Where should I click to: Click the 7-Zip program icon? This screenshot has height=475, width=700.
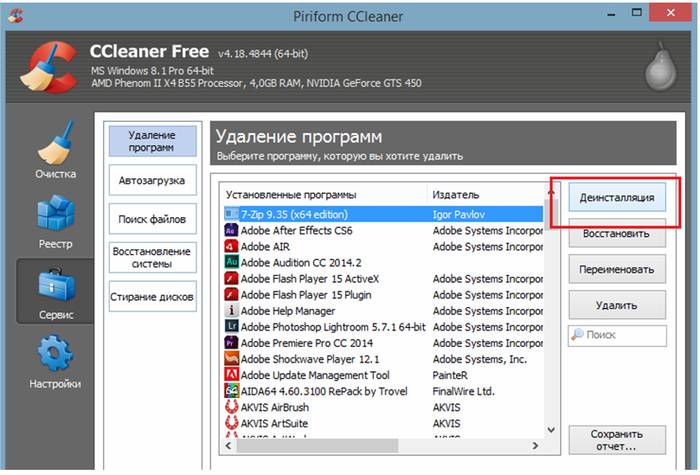point(231,214)
